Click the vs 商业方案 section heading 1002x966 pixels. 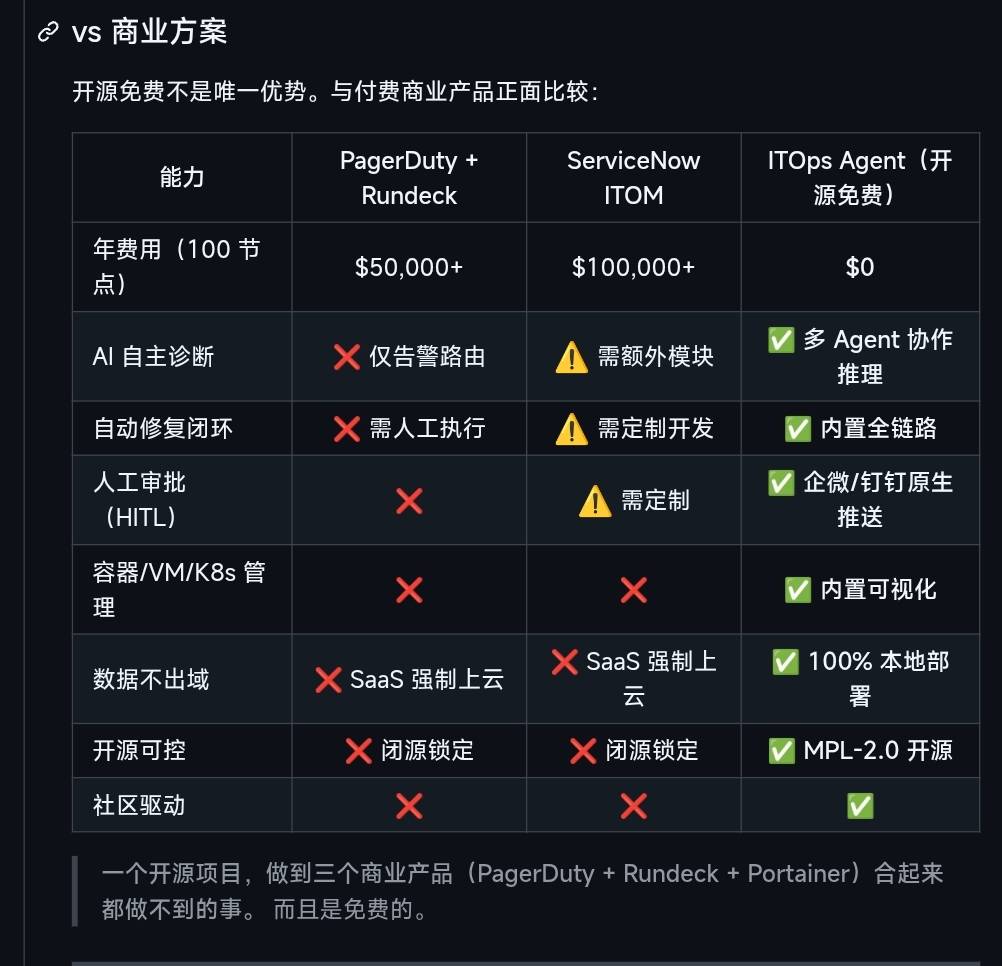click(x=150, y=31)
